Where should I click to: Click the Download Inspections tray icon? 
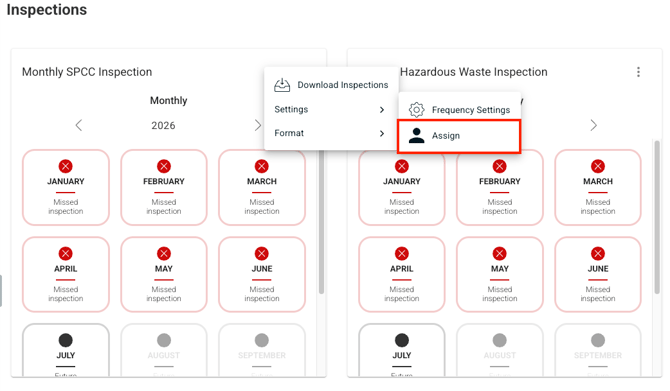point(282,85)
